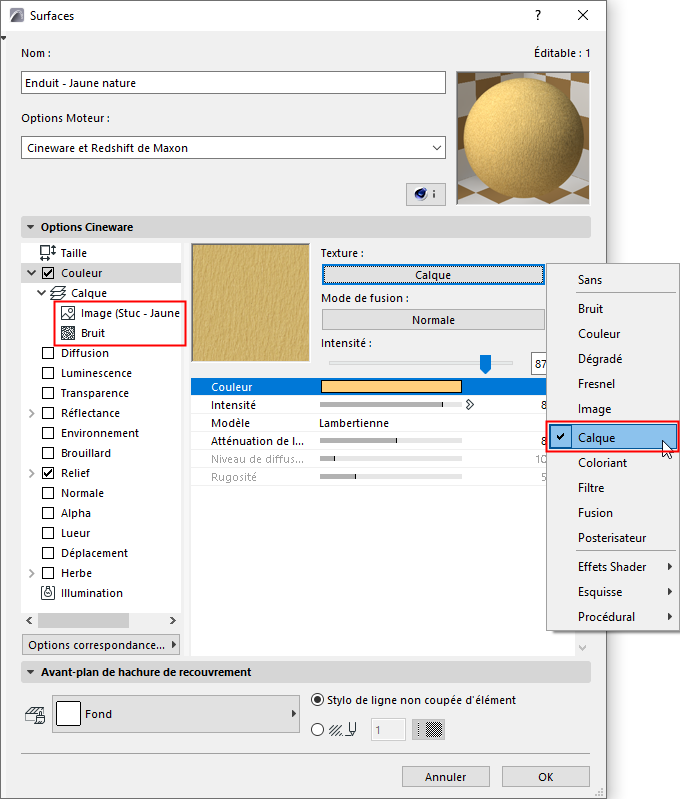Choose Fresnel in the texture menu

click(x=613, y=384)
